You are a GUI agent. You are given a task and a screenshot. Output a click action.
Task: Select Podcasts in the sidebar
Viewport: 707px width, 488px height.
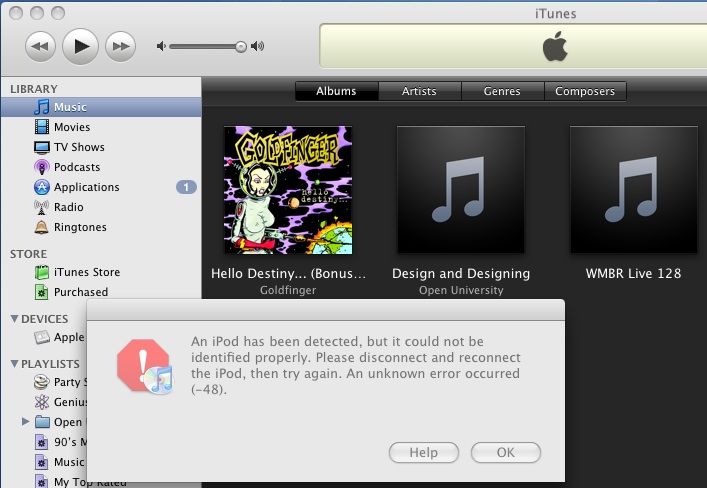[x=76, y=167]
